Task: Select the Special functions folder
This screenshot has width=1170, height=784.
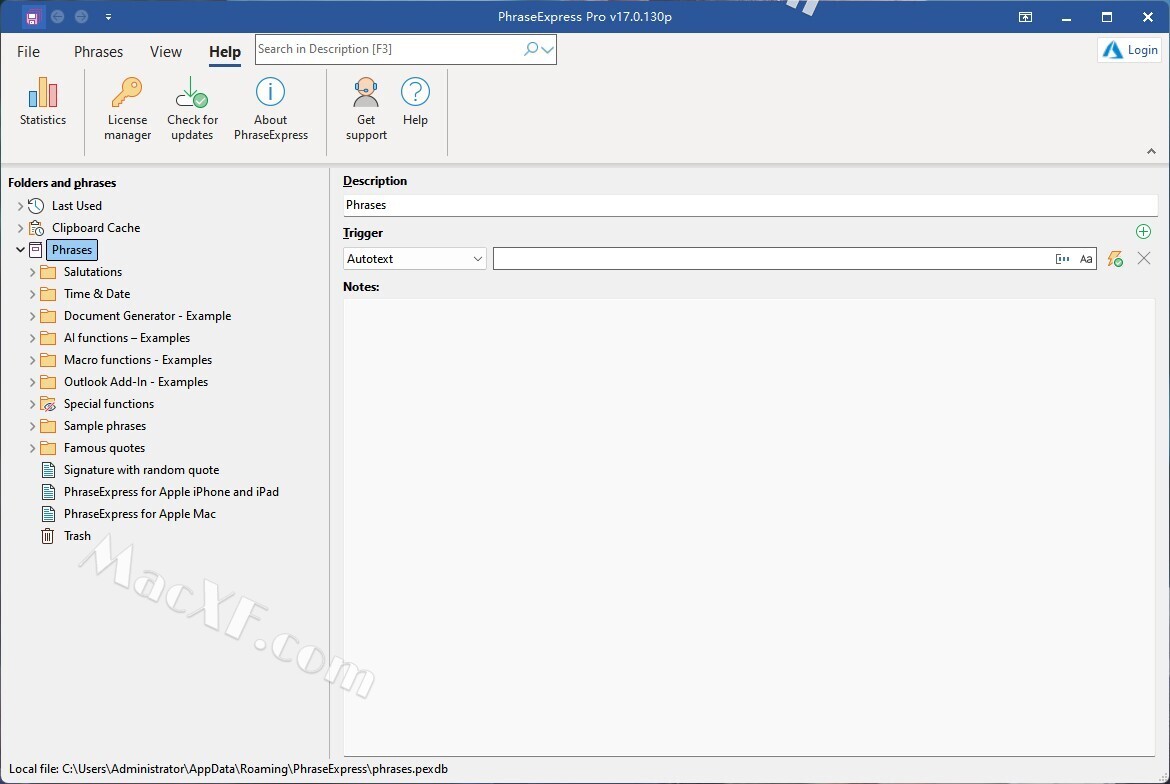Action: pyautogui.click(x=109, y=404)
